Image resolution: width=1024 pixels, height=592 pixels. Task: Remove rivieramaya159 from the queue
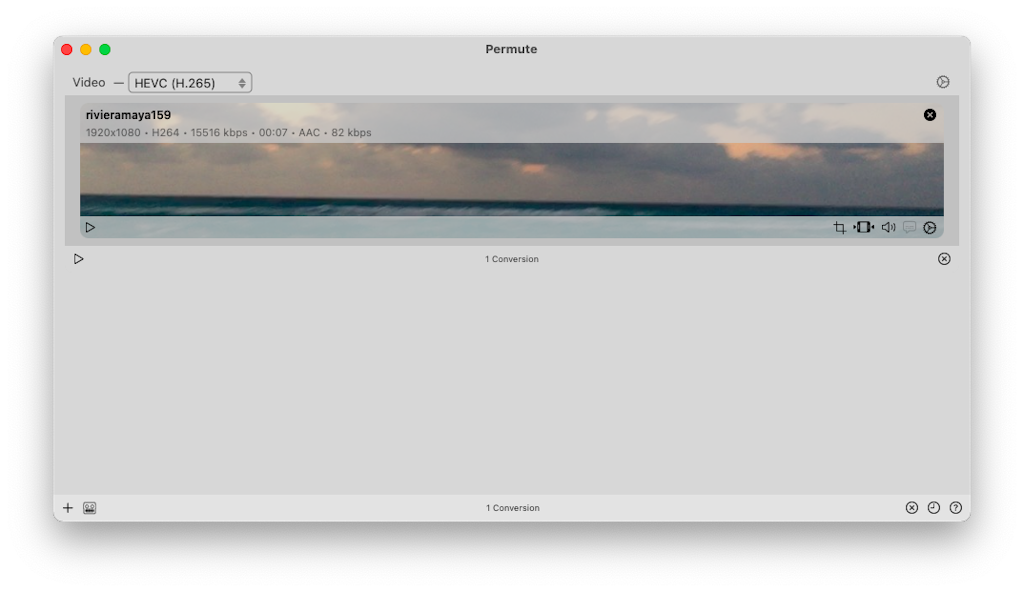coord(929,115)
